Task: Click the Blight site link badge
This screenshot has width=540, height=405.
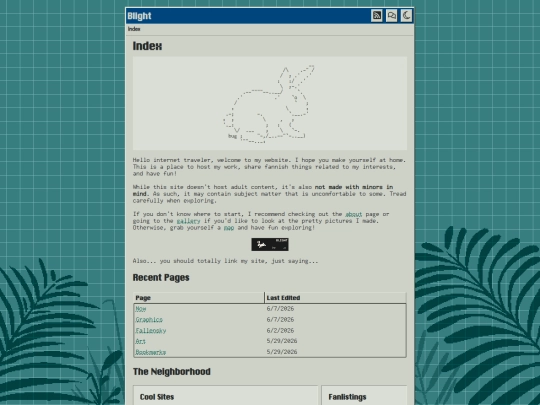Action: [270, 244]
